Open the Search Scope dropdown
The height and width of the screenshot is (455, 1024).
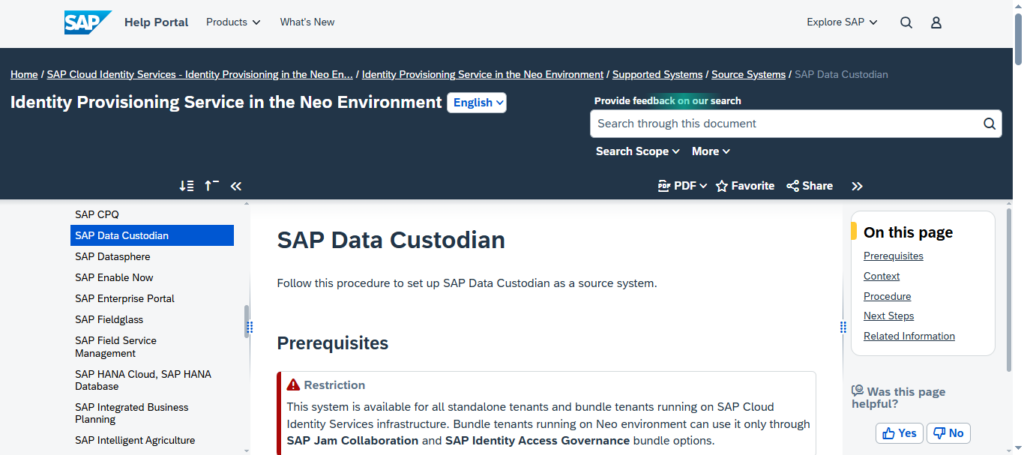637,151
